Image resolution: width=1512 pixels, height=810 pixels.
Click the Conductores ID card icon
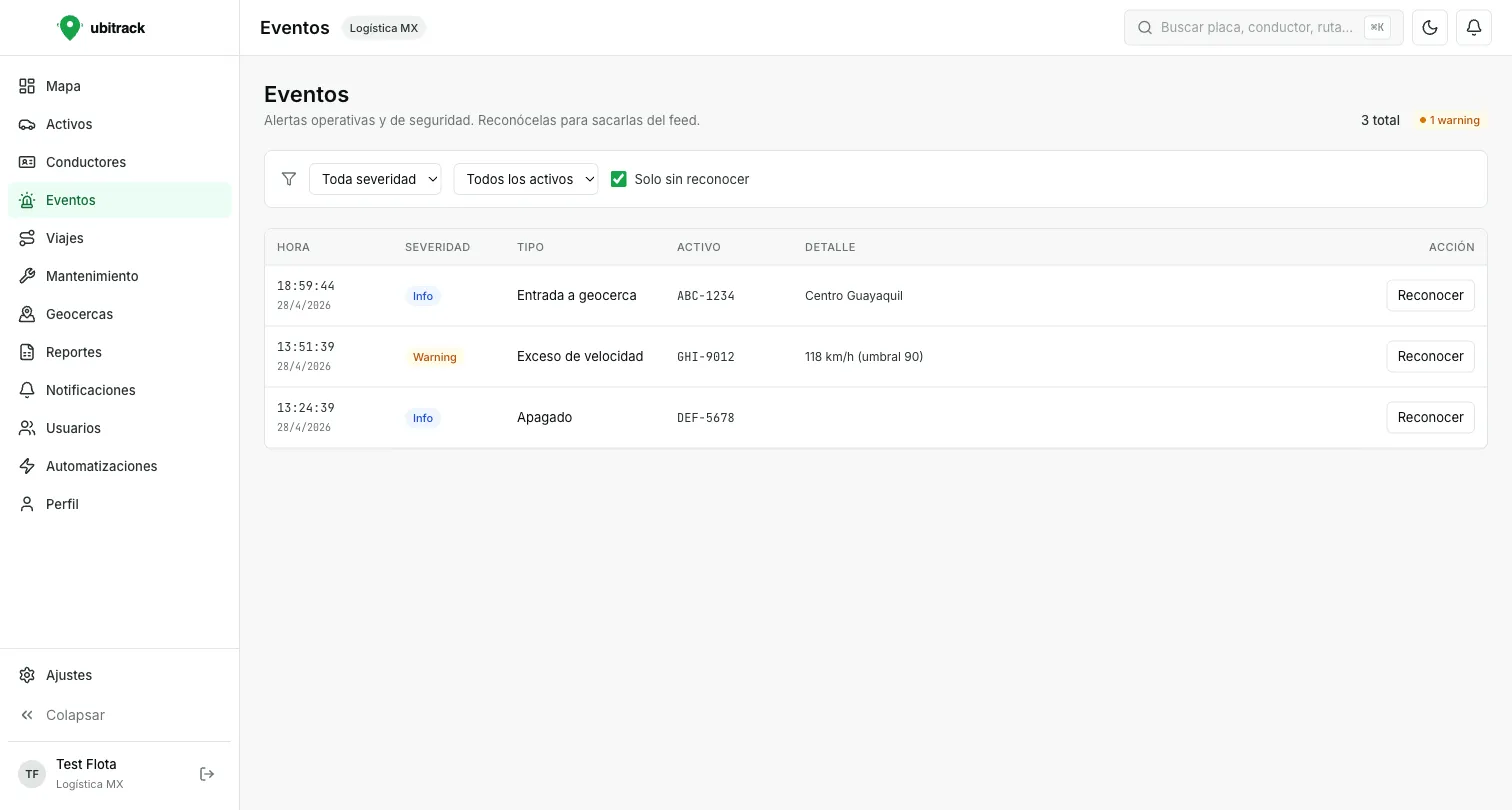point(27,162)
